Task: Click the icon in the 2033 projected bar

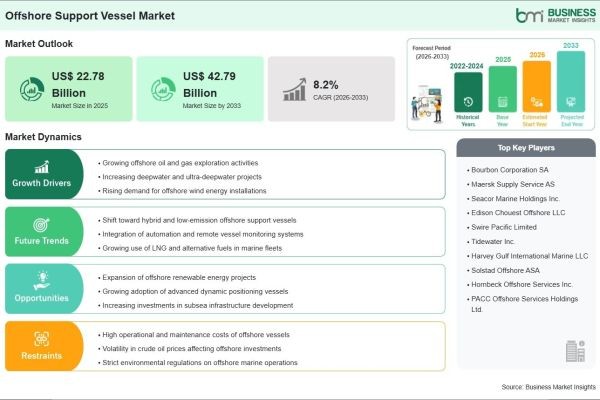Action: [x=571, y=102]
